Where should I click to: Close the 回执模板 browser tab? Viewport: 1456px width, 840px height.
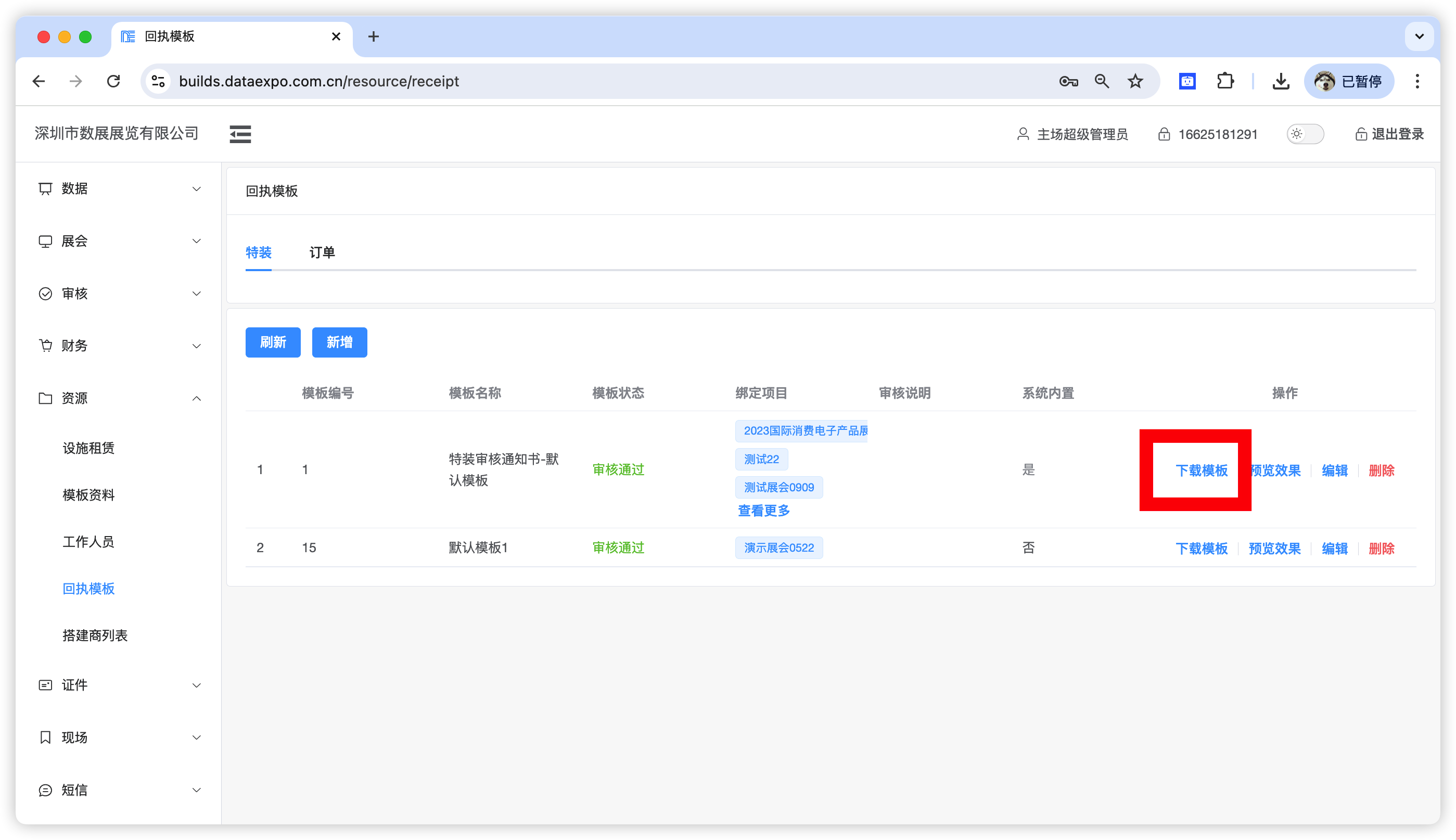[336, 36]
